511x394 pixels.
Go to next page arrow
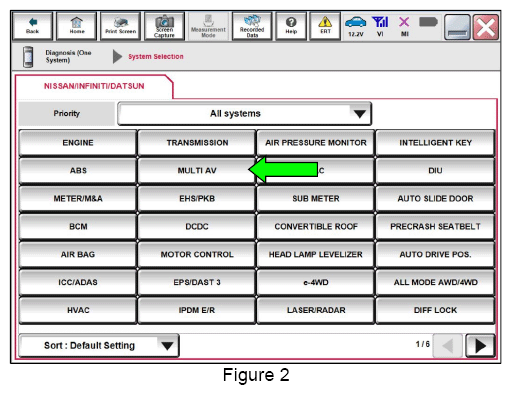[480, 346]
